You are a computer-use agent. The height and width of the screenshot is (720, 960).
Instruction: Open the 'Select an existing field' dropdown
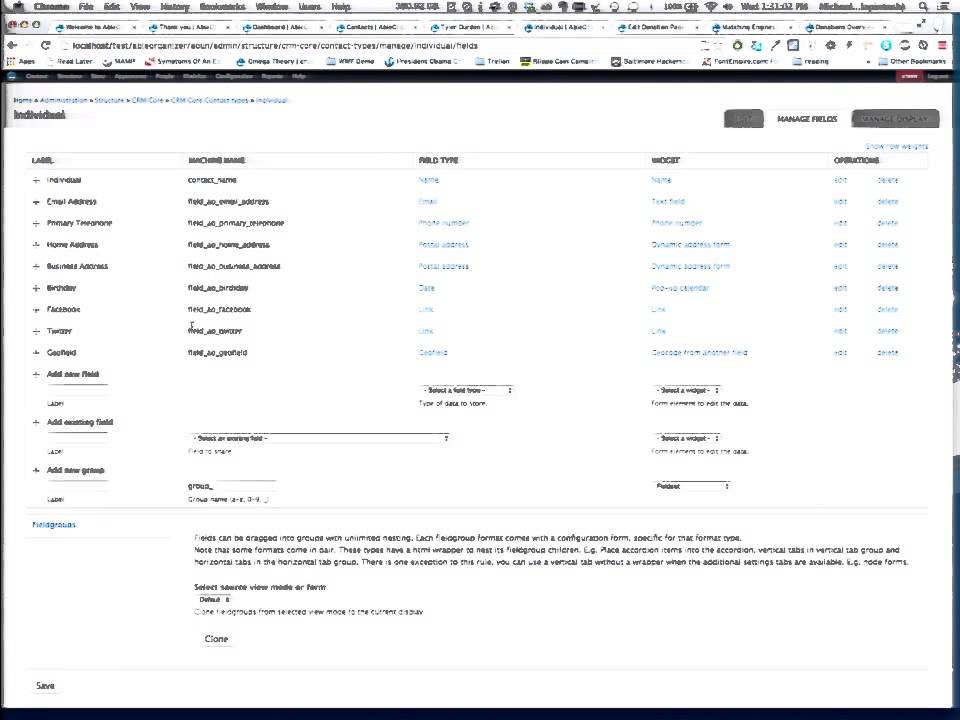(320, 438)
